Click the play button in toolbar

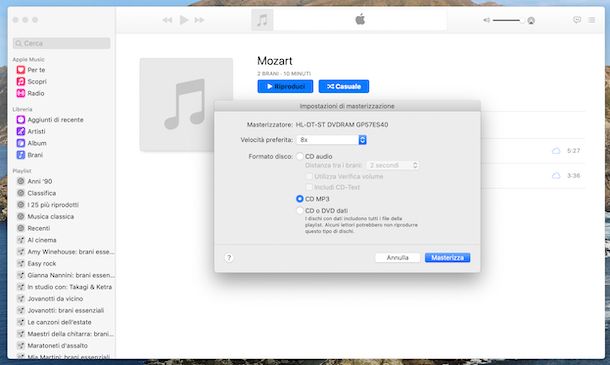(184, 20)
